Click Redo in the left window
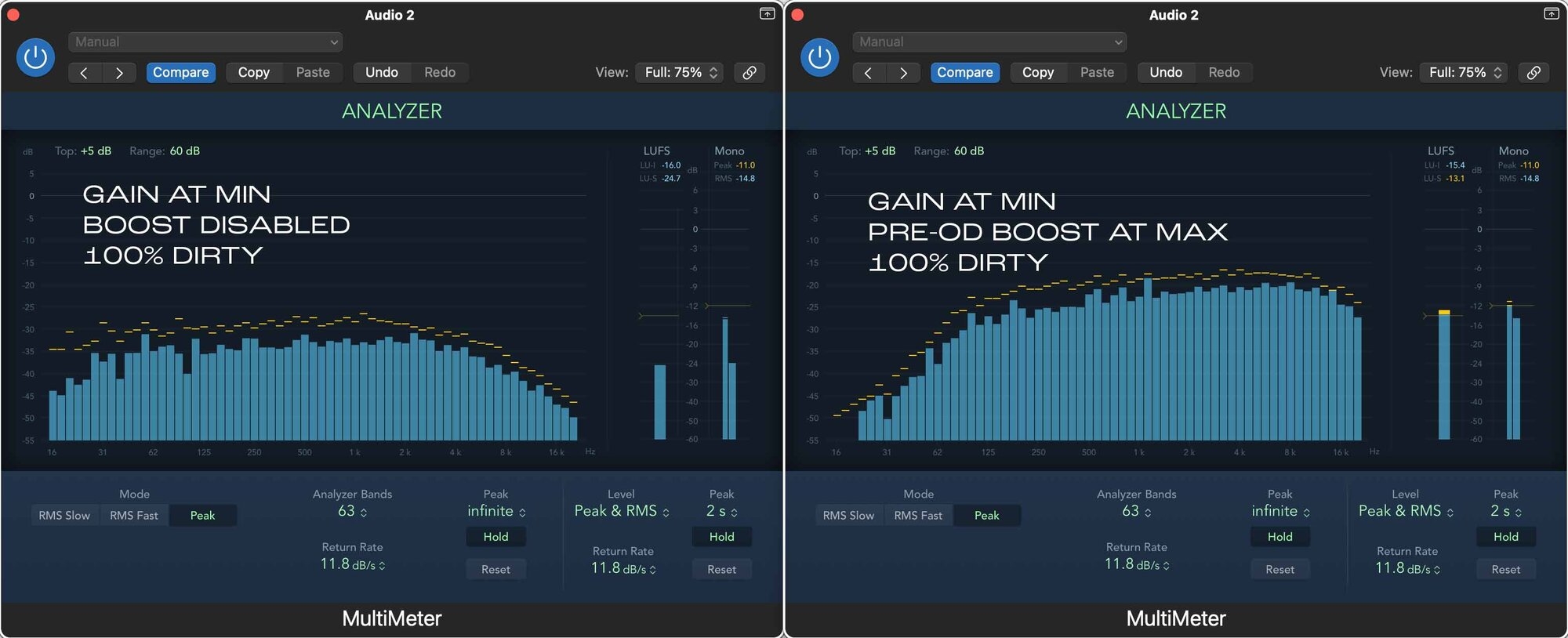 (440, 72)
